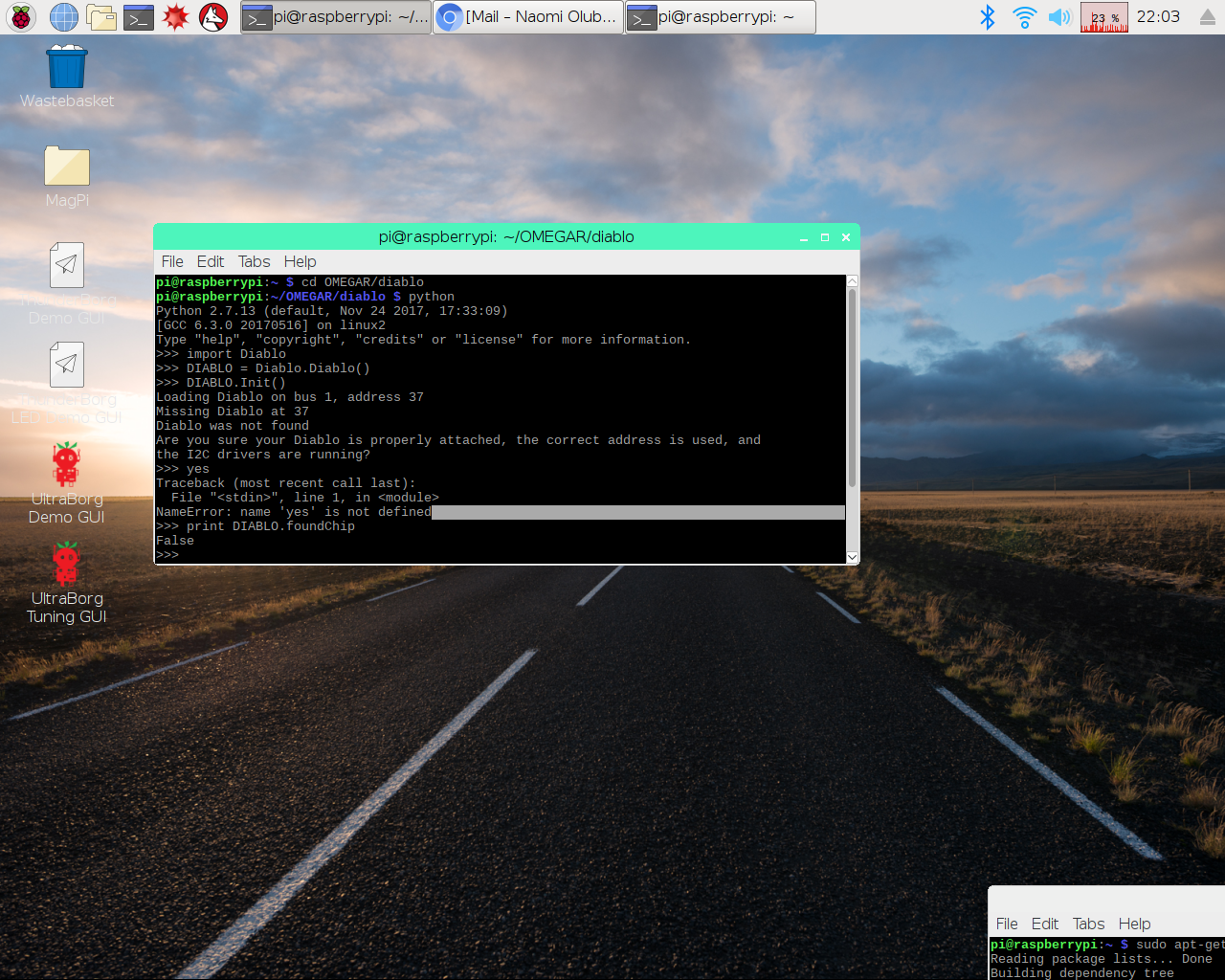Click the volume speaker icon

click(x=1059, y=17)
